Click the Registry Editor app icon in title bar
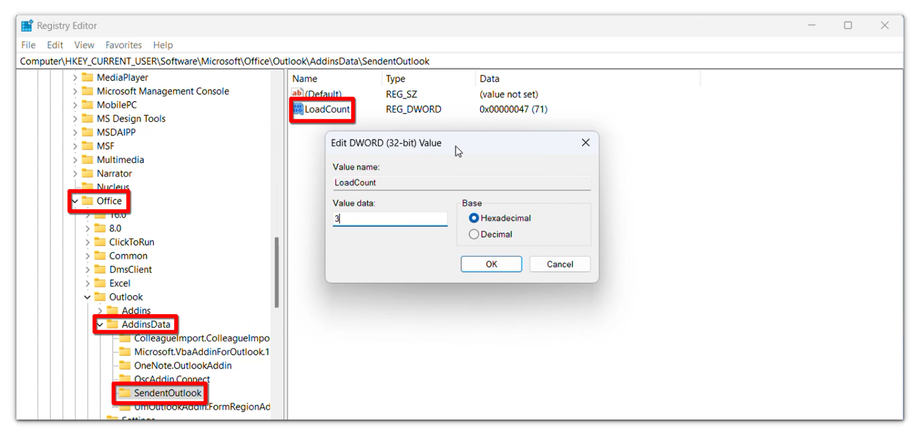 pos(27,26)
